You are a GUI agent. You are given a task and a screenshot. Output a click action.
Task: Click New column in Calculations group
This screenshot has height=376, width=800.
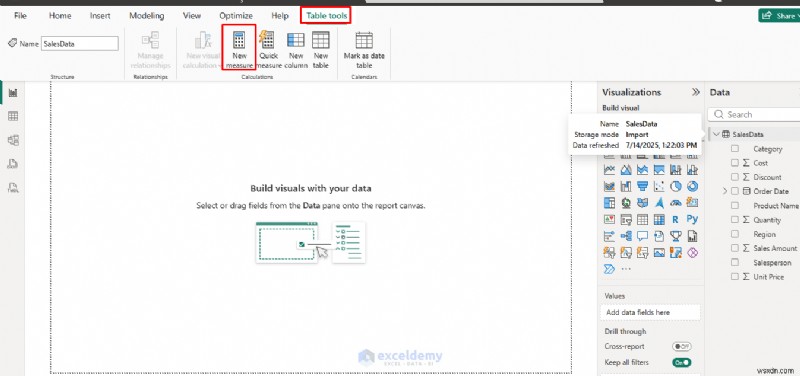point(296,50)
